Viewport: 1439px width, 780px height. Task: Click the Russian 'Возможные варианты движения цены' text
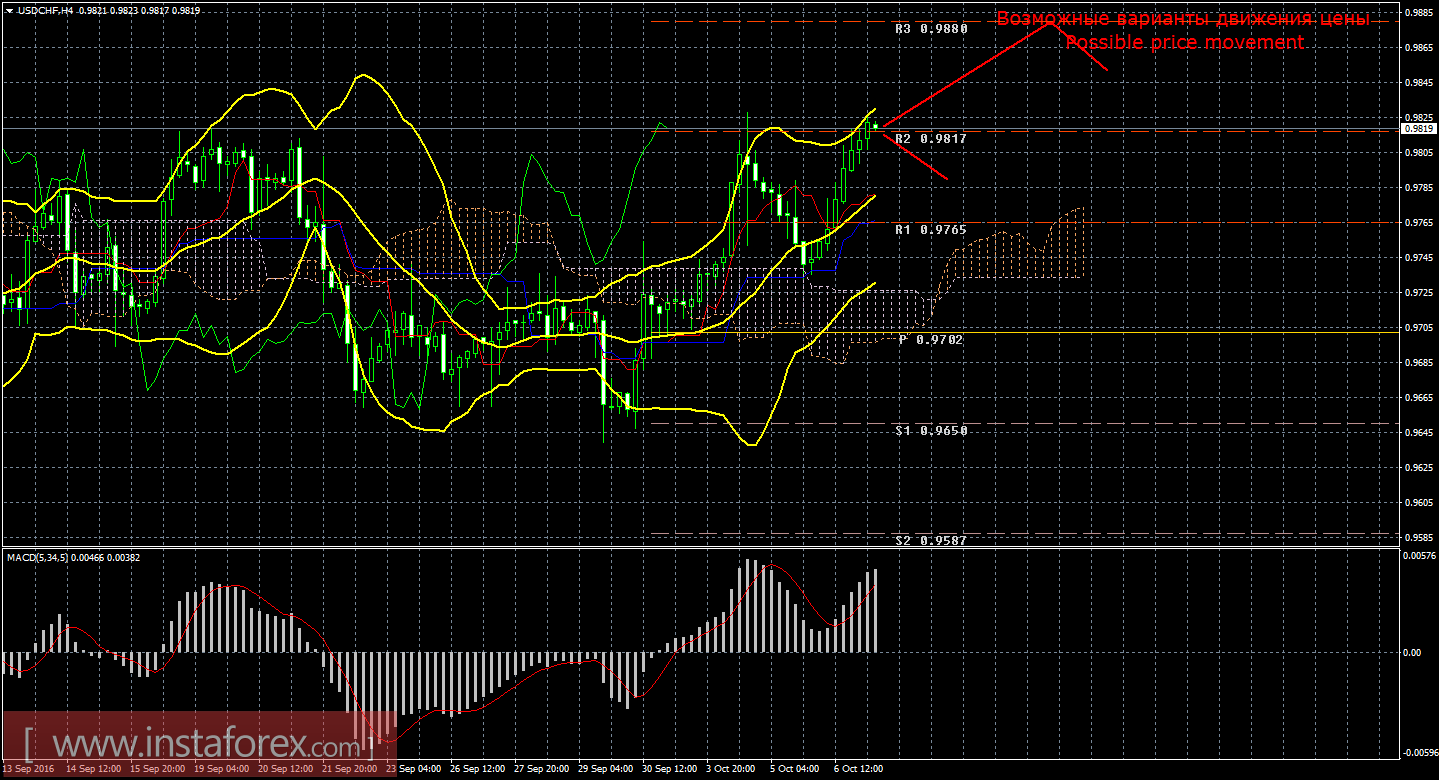coord(1183,19)
